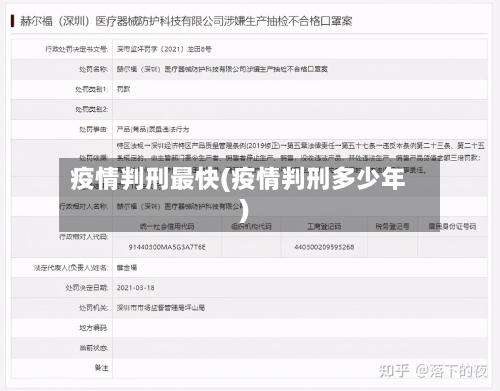Click the 深圳市市场监督管理局坪山局 value
This screenshot has height=391, width=500.
pyautogui.click(x=161, y=308)
